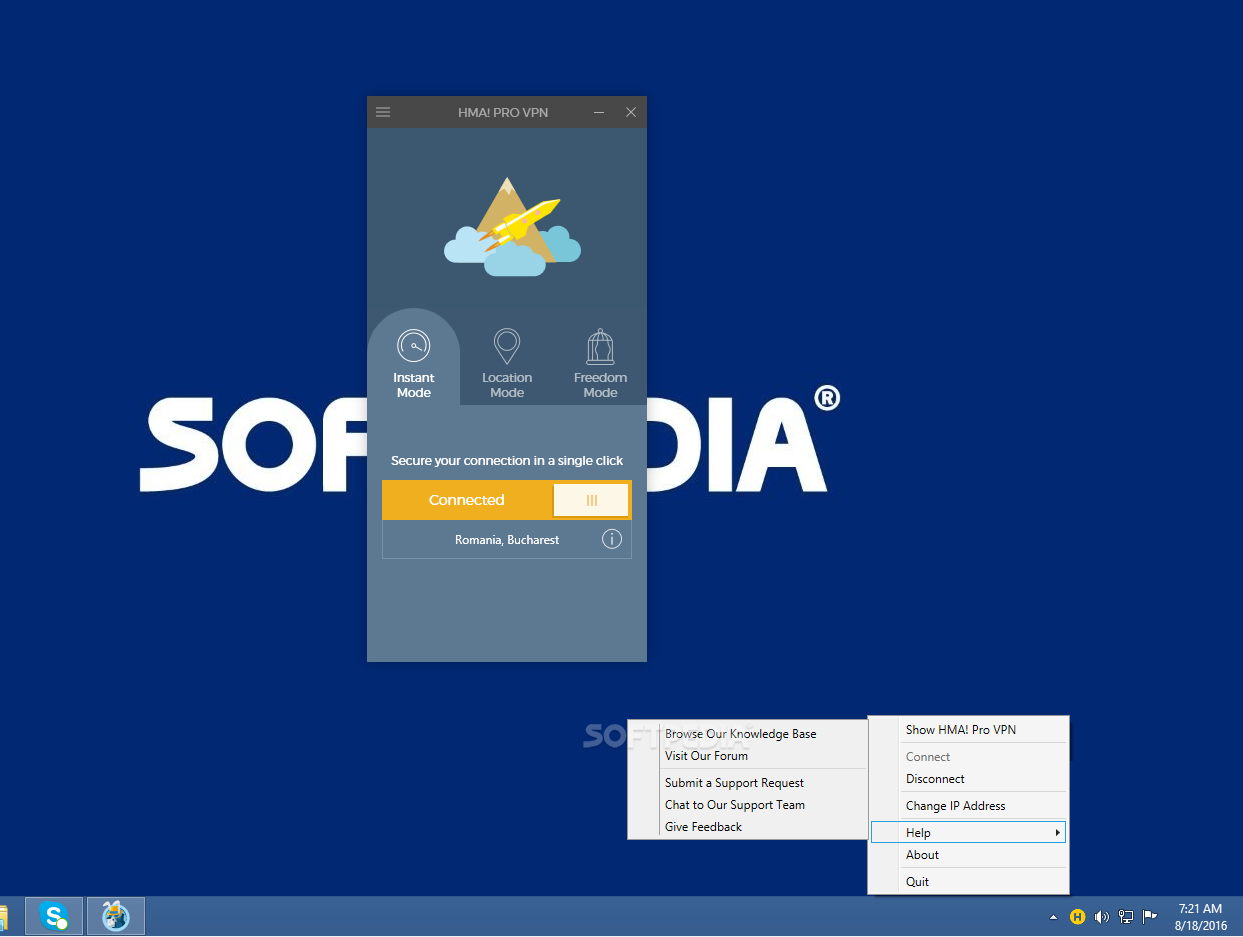Minimize the HMA! PRO VPN window

[x=599, y=112]
